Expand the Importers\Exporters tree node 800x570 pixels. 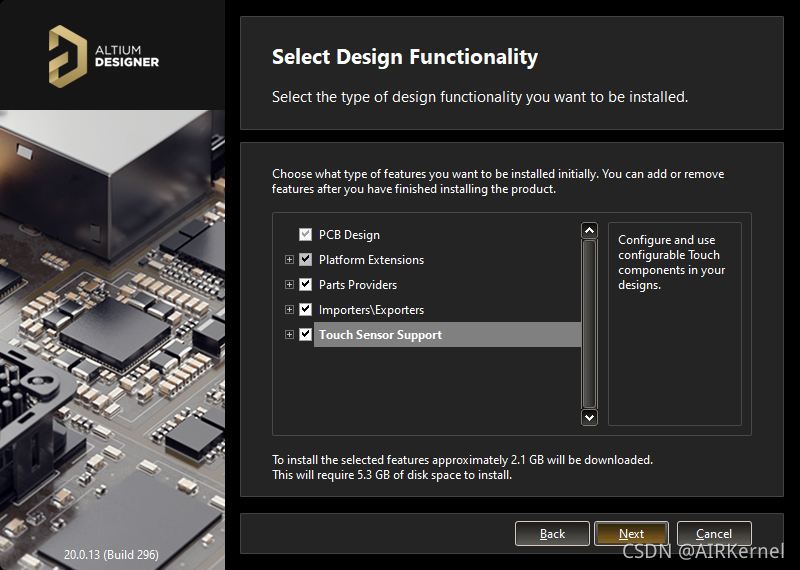coord(290,310)
